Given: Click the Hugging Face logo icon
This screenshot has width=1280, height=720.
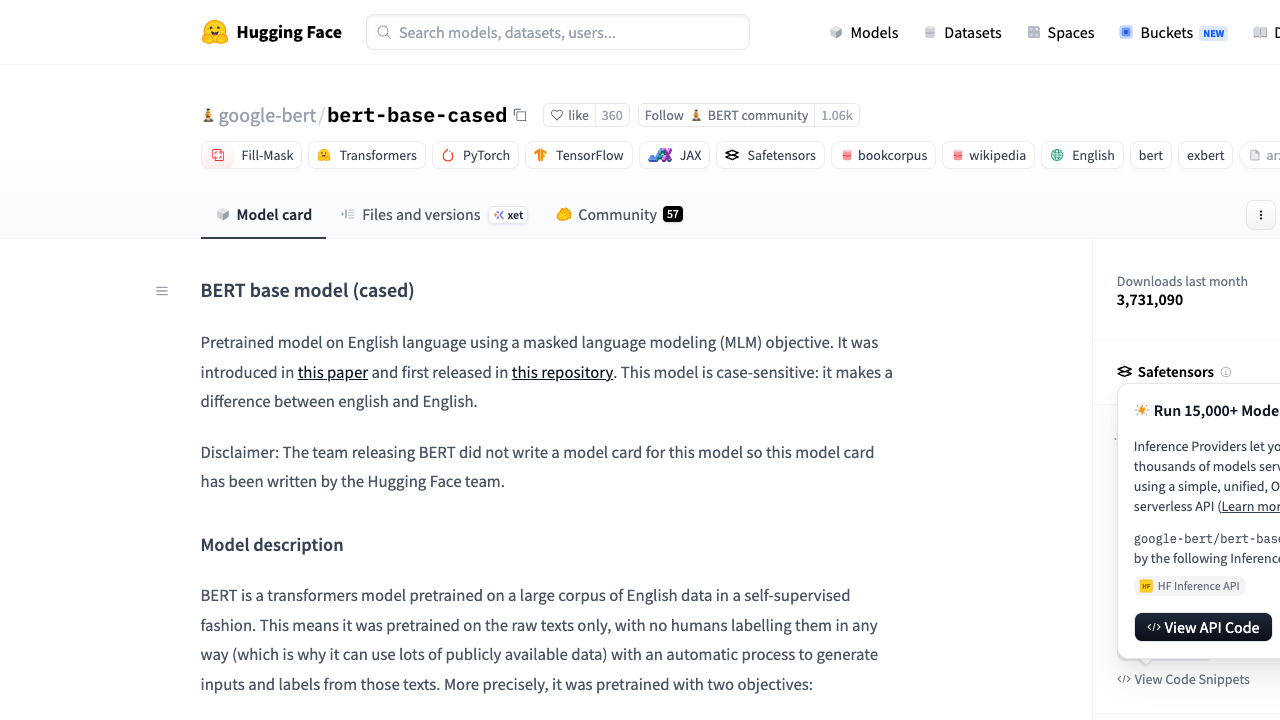Looking at the screenshot, I should tap(215, 32).
